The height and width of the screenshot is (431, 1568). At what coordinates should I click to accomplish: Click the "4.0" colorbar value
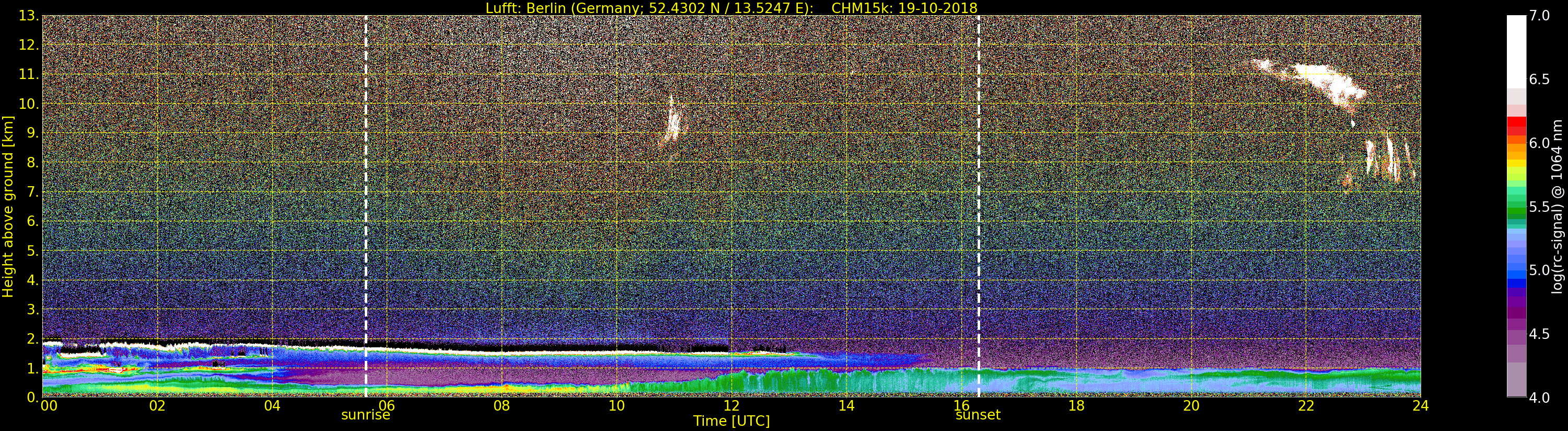(x=1539, y=398)
